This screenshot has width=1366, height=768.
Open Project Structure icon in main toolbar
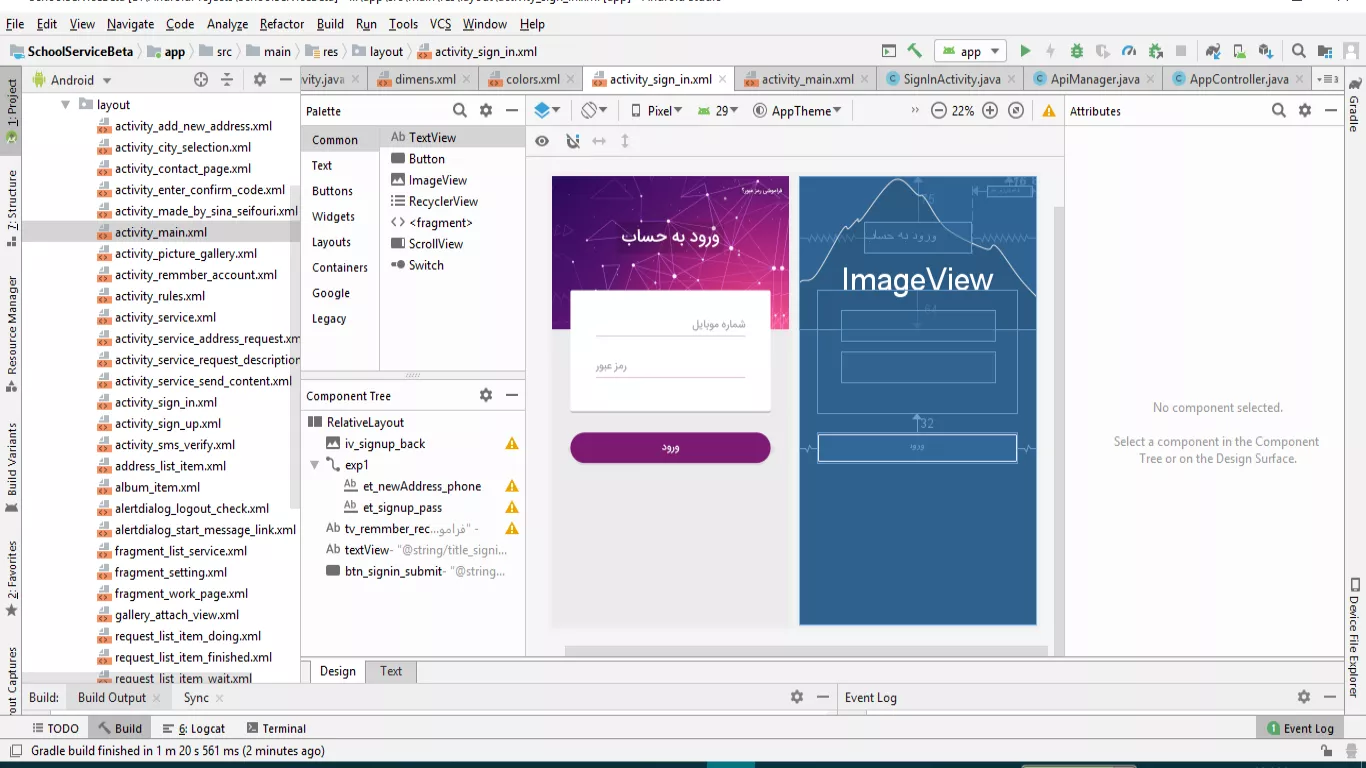1325,51
